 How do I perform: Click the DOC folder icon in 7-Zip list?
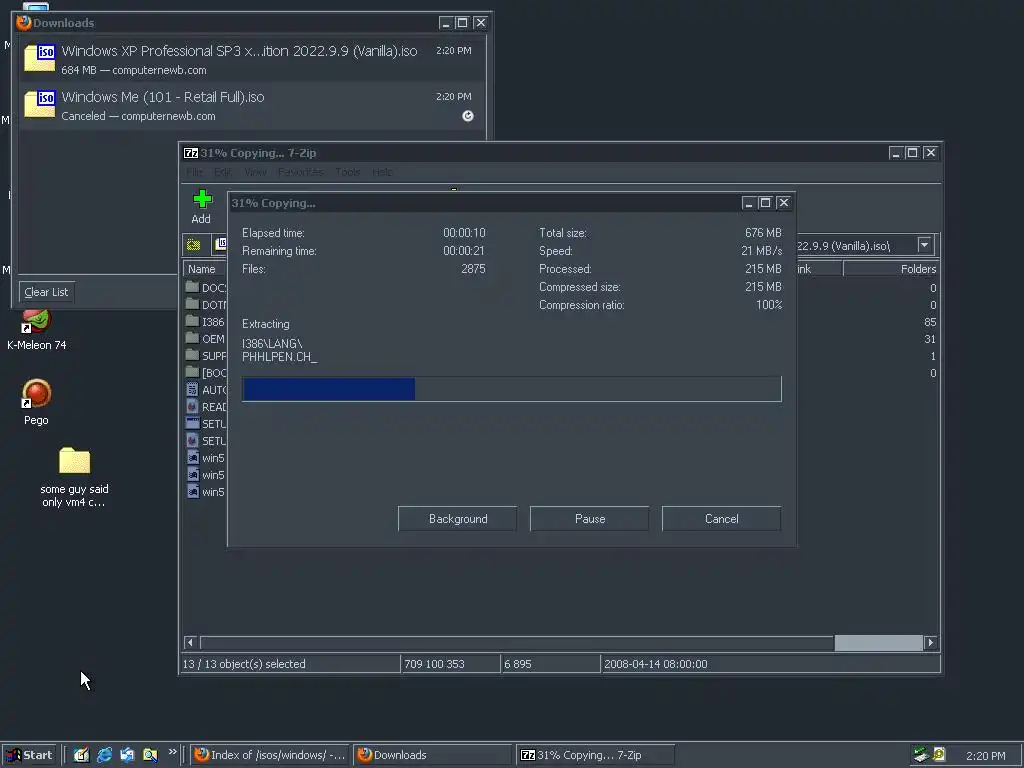point(192,287)
